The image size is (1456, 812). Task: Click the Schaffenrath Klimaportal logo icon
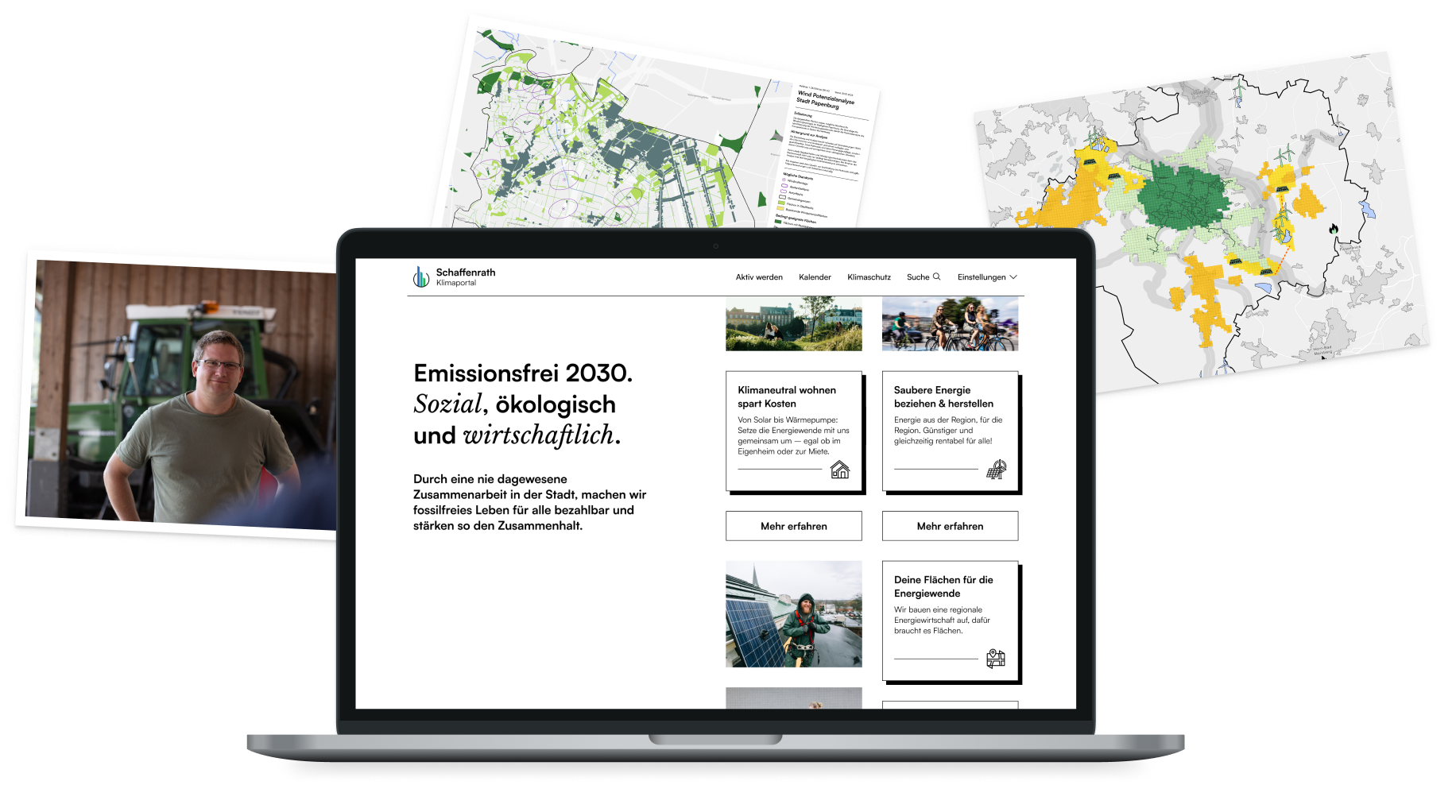click(420, 276)
